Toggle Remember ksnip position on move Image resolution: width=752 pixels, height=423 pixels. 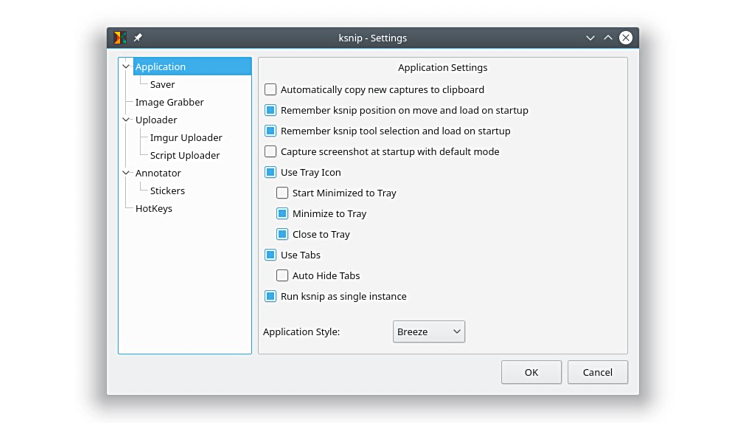click(x=271, y=110)
